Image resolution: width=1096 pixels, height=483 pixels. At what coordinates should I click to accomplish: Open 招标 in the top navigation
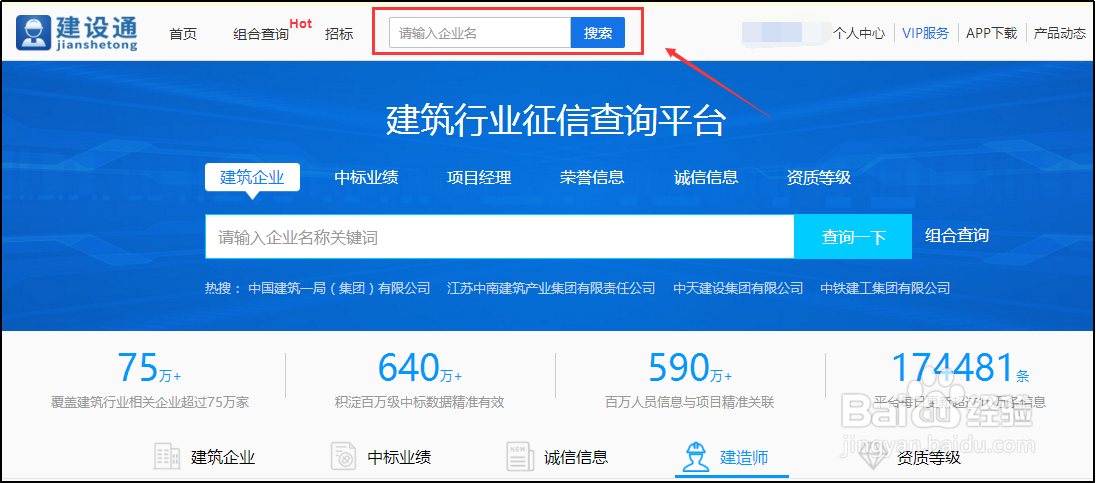click(339, 34)
